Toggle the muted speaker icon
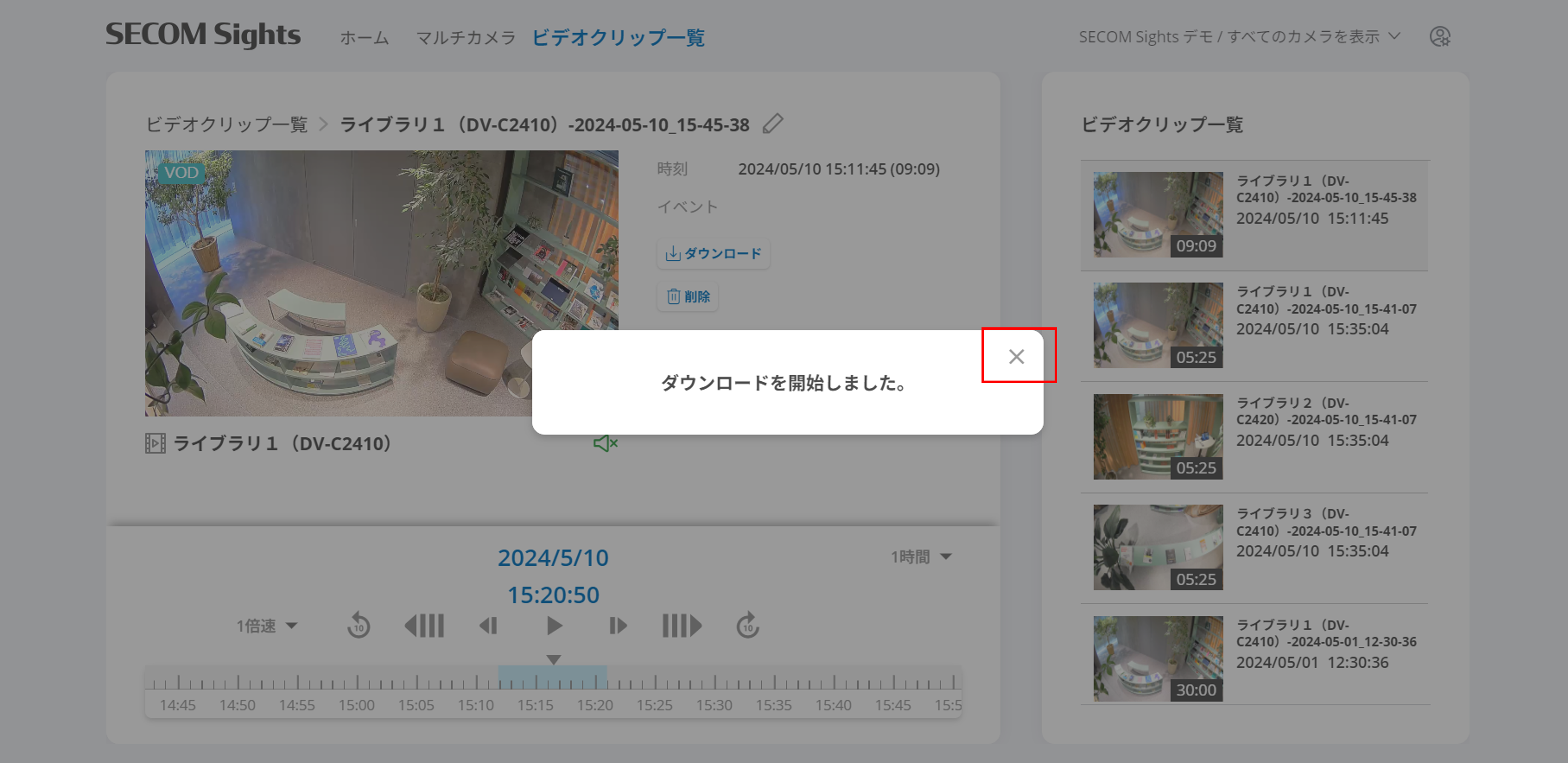Viewport: 1568px width, 763px height. [605, 443]
